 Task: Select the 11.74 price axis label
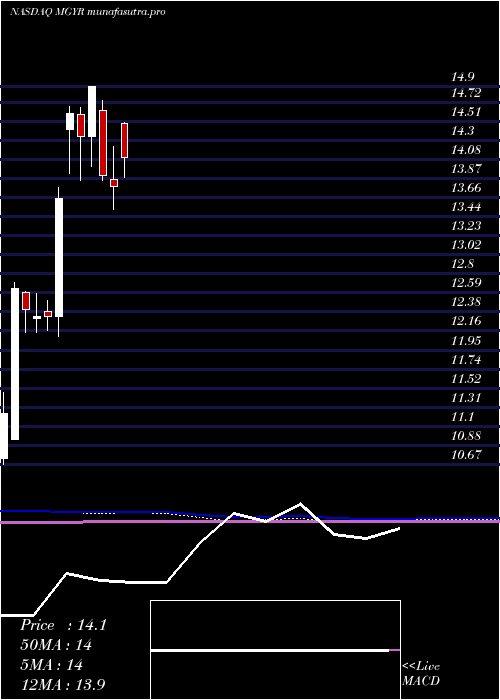pos(466,360)
